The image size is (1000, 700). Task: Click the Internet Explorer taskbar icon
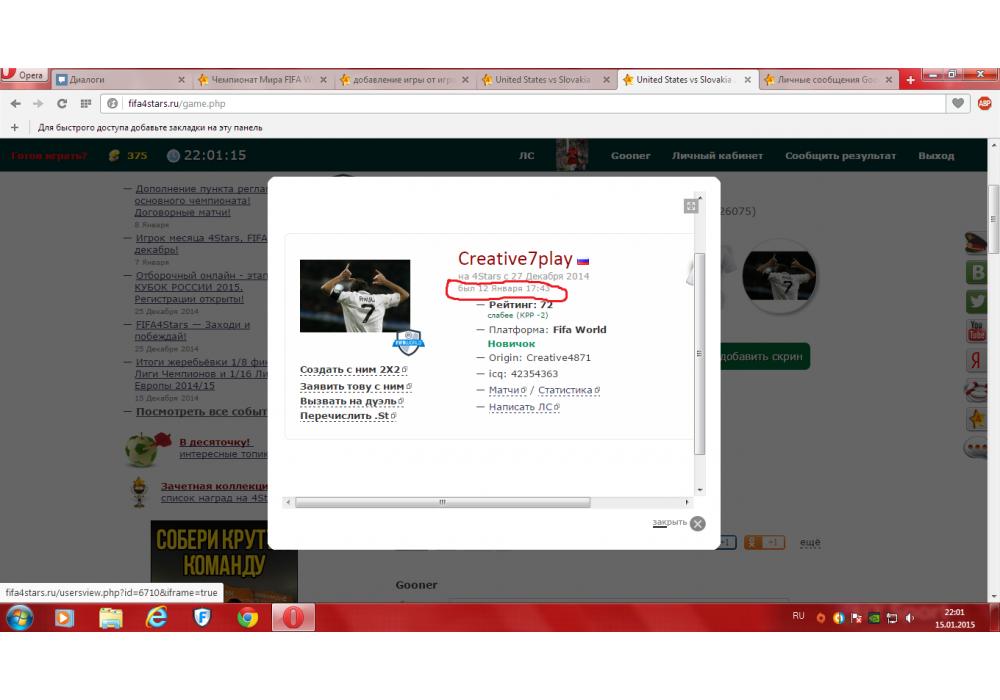(x=157, y=618)
